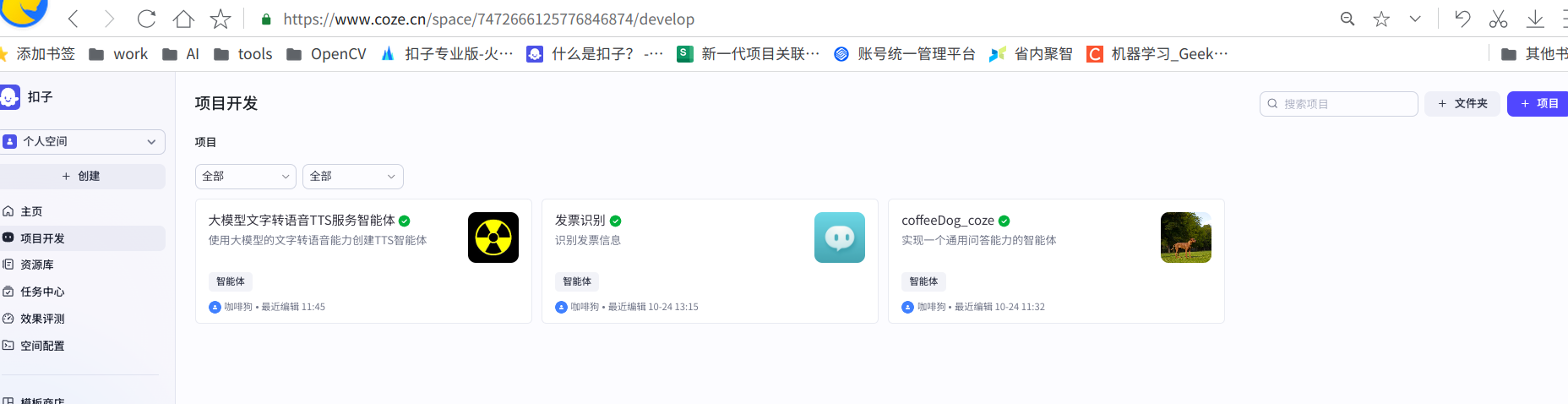Click 咖啡狗 avatar on 发票识别 card
Image resolution: width=1568 pixels, height=404 pixels.
[x=561, y=307]
